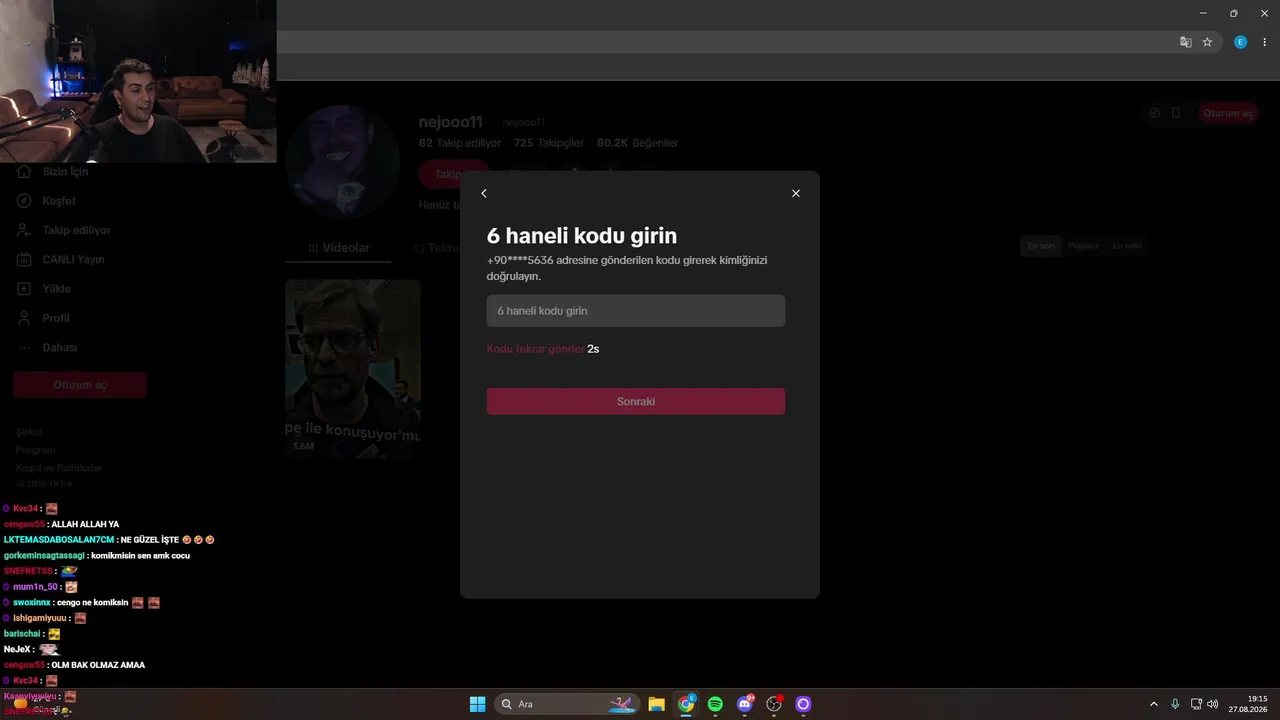This screenshot has height=720, width=1280.
Task: Show hidden icons in the system tray
Action: point(1153,704)
